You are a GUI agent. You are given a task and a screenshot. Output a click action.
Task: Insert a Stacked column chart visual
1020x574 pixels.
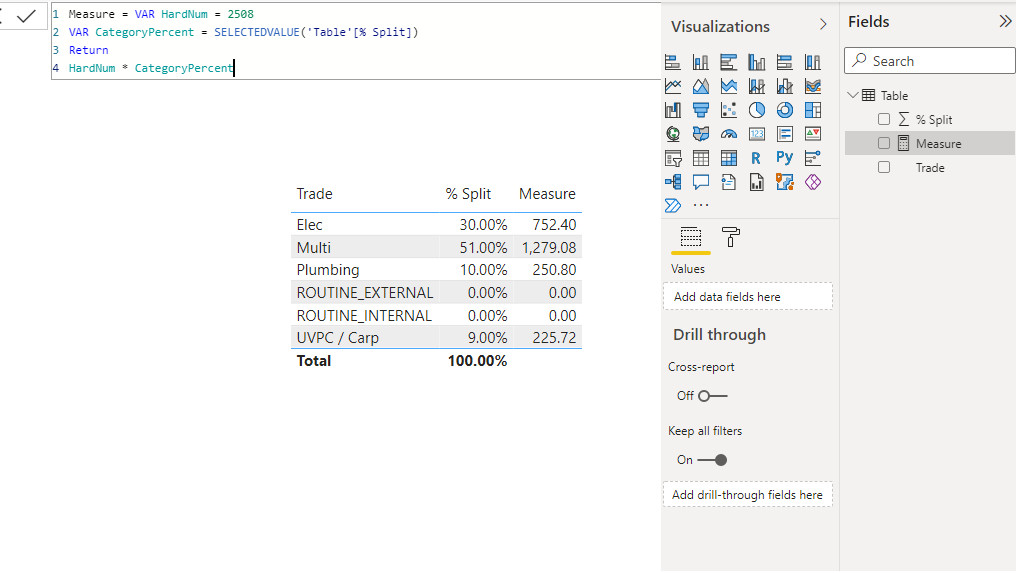[x=701, y=62]
